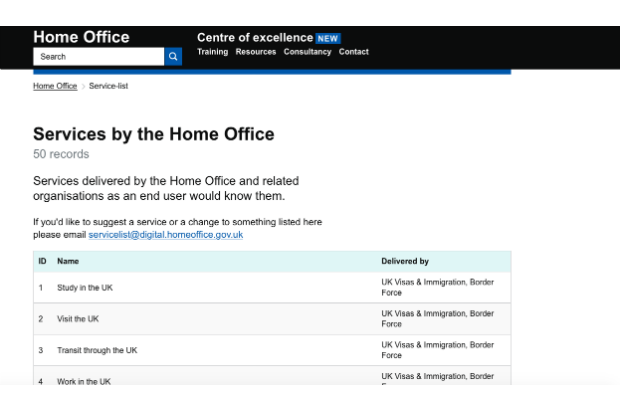Open the Study in the UK row
620x410 pixels.
272,287
